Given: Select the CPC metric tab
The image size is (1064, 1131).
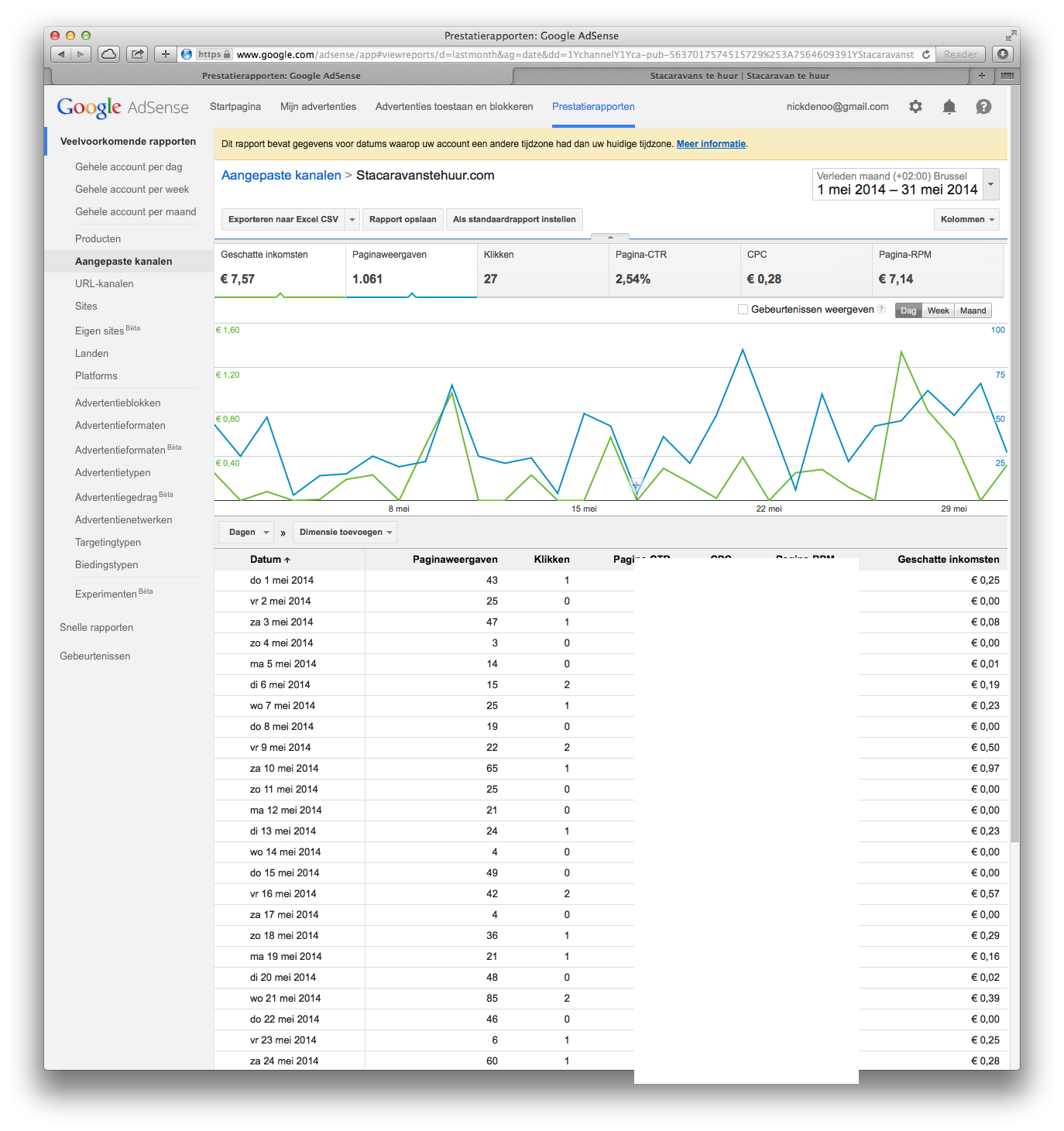Looking at the screenshot, I should tap(806, 269).
